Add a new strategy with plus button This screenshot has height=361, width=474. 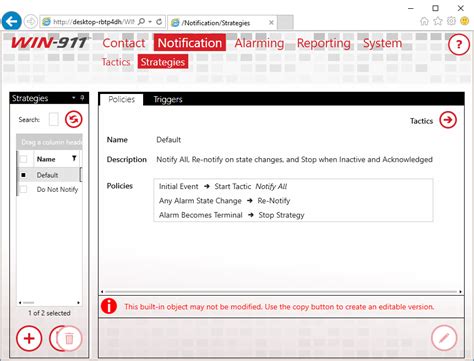(29, 339)
